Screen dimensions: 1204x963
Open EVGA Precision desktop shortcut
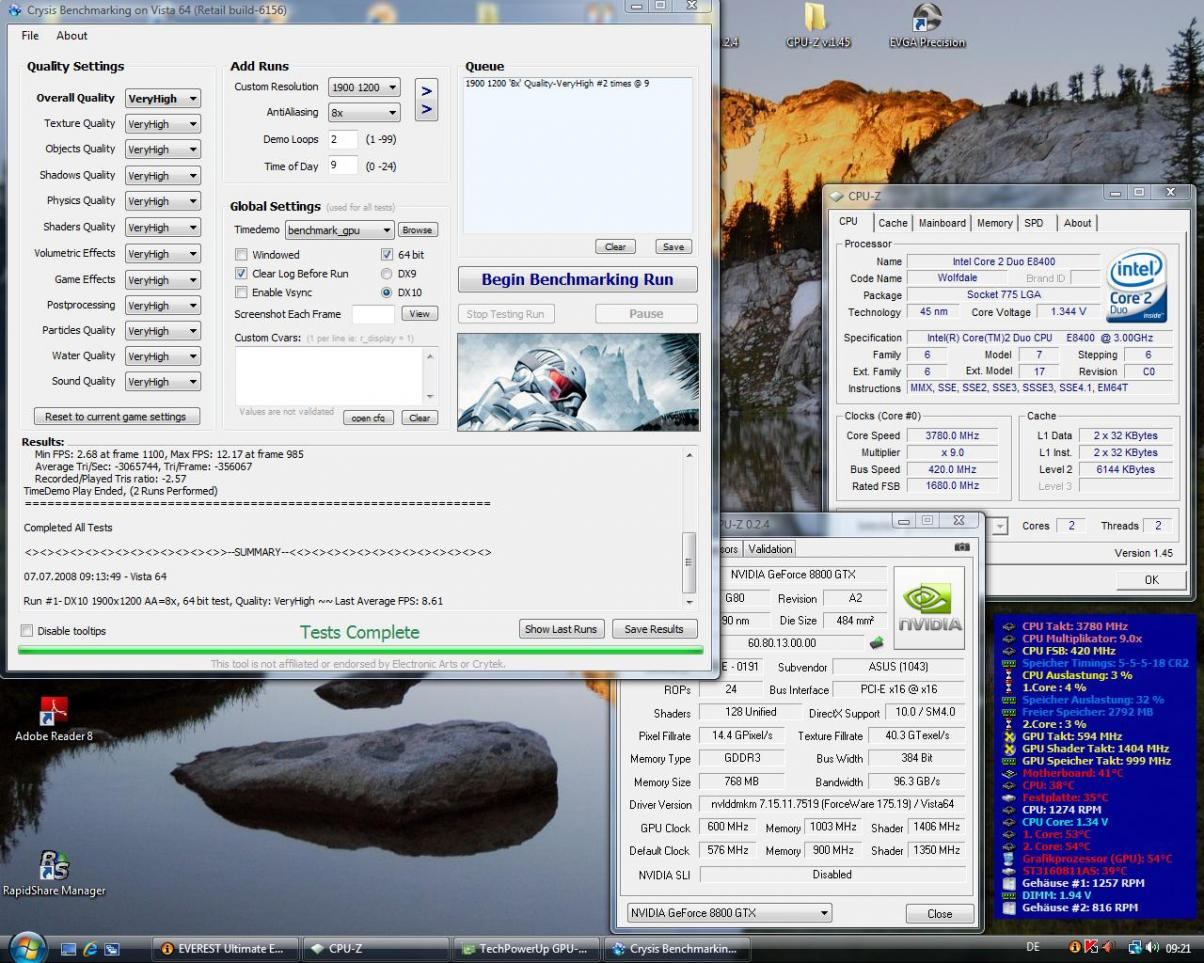(926, 24)
